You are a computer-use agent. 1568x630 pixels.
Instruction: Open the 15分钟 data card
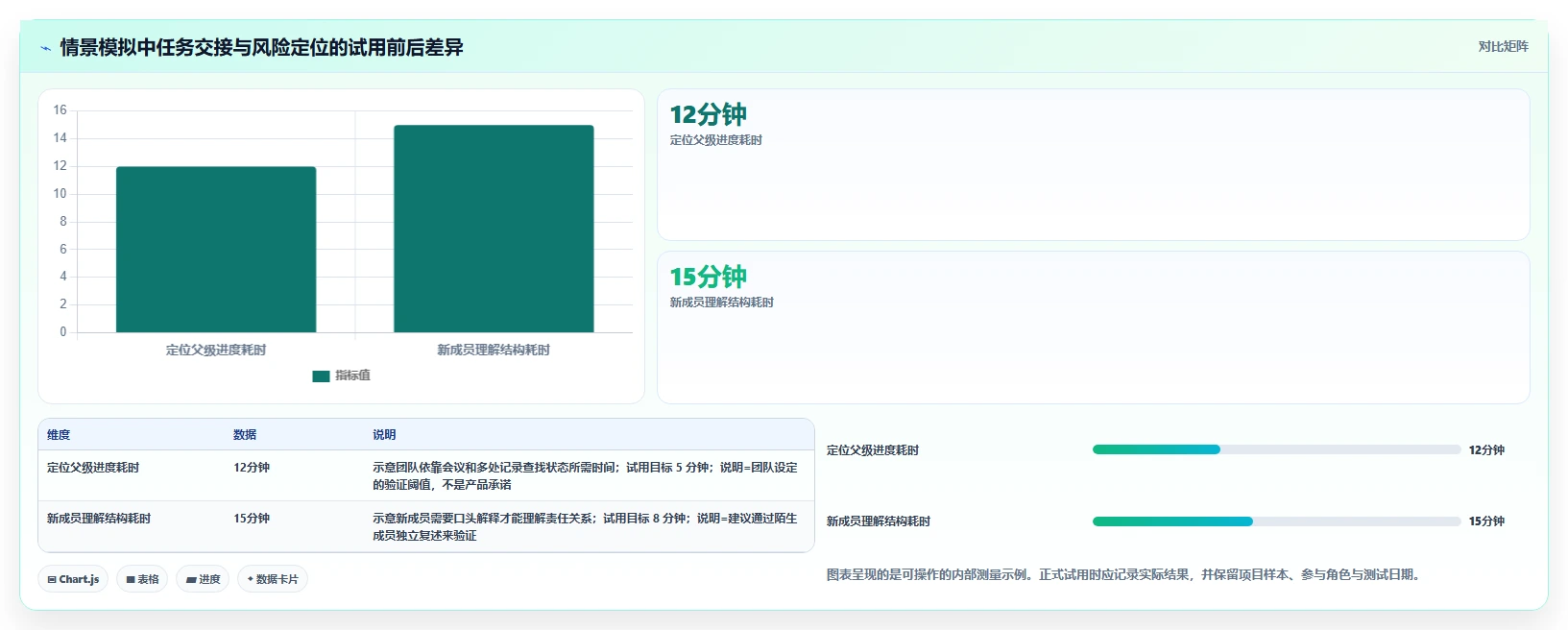(x=1093, y=327)
